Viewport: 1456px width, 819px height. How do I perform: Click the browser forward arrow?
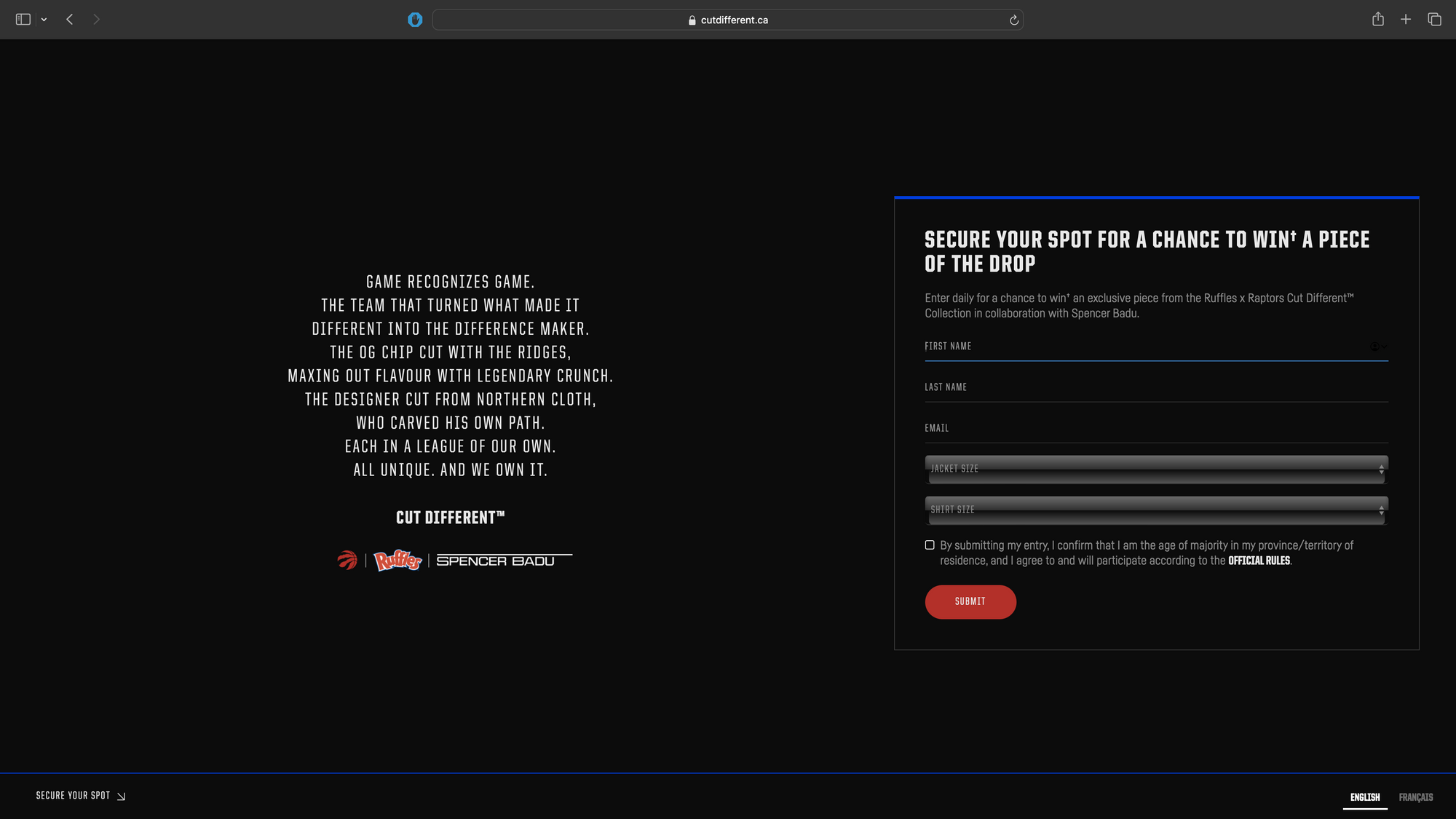pos(96,20)
